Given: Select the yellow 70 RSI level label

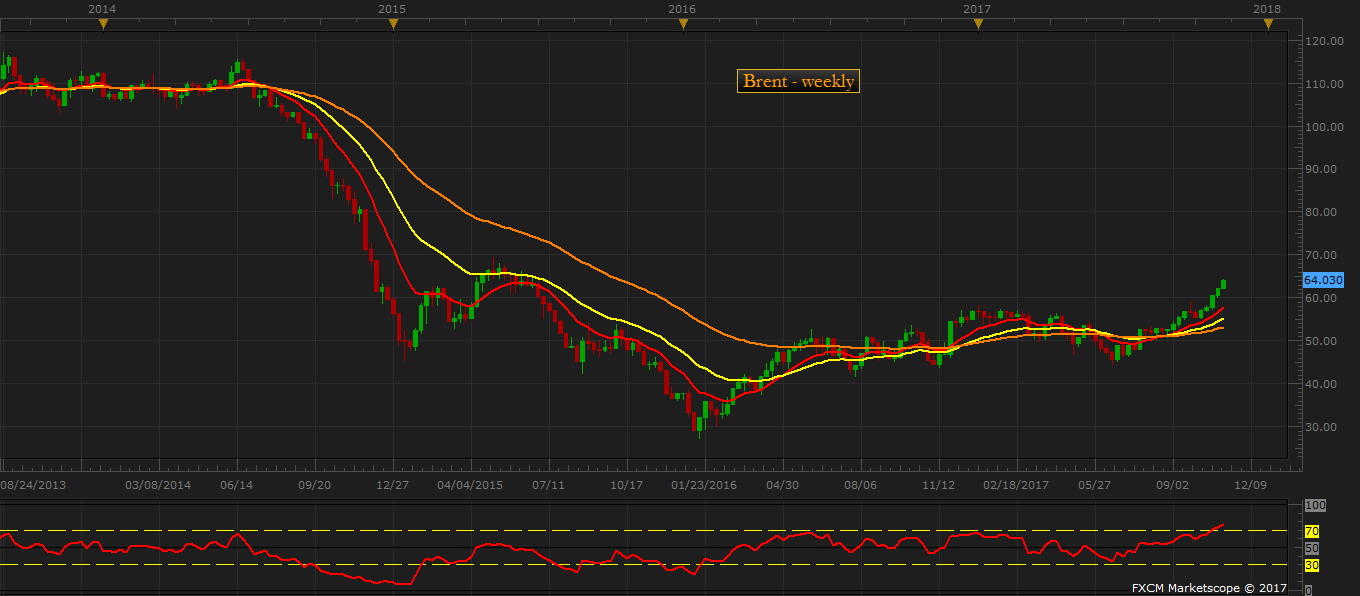Looking at the screenshot, I should click(1312, 531).
